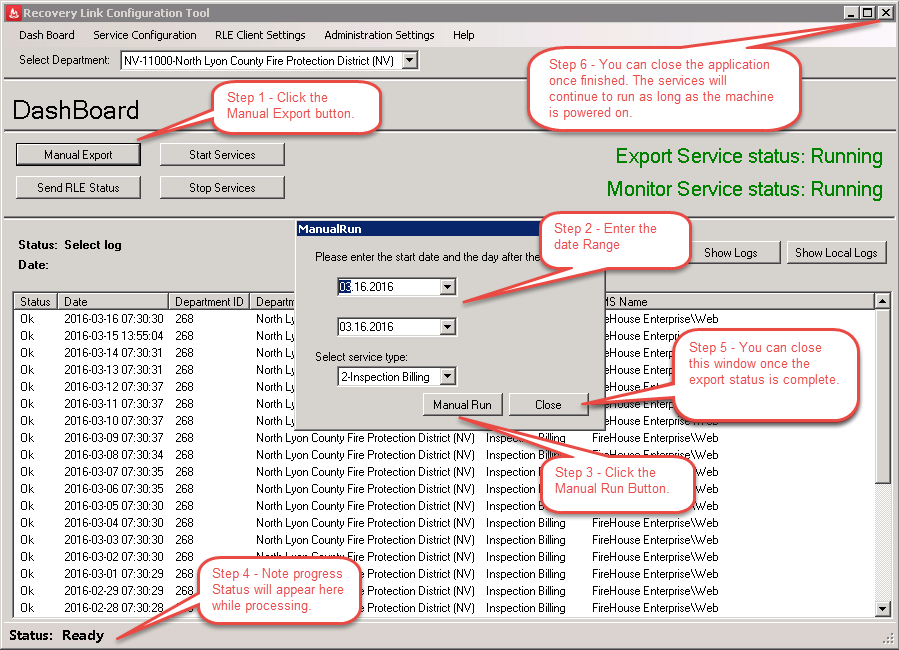Viewport: 899px width, 650px height.
Task: Expand the Select Department dropdown
Action: 408,61
